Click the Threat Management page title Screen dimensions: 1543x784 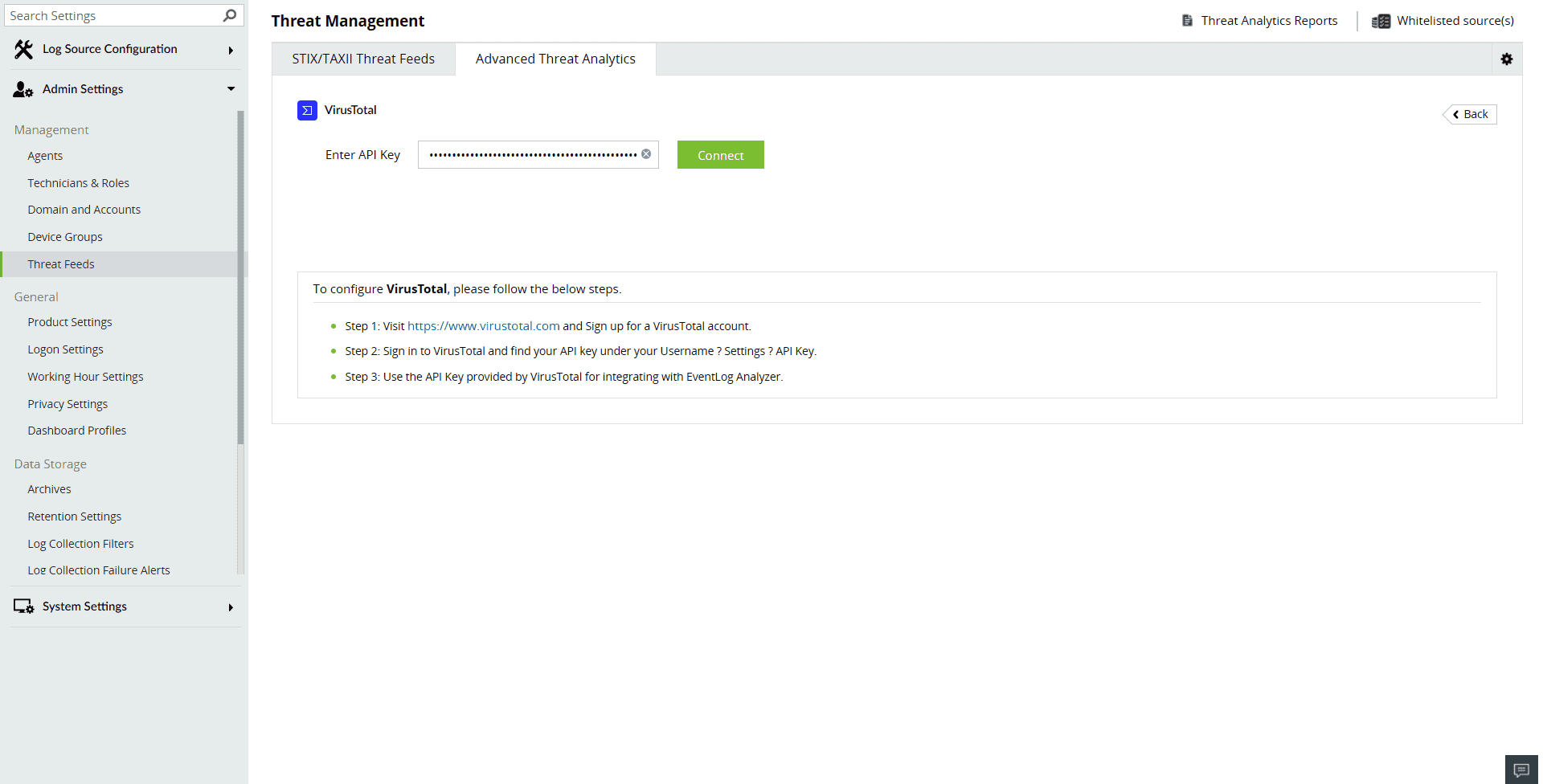(348, 21)
